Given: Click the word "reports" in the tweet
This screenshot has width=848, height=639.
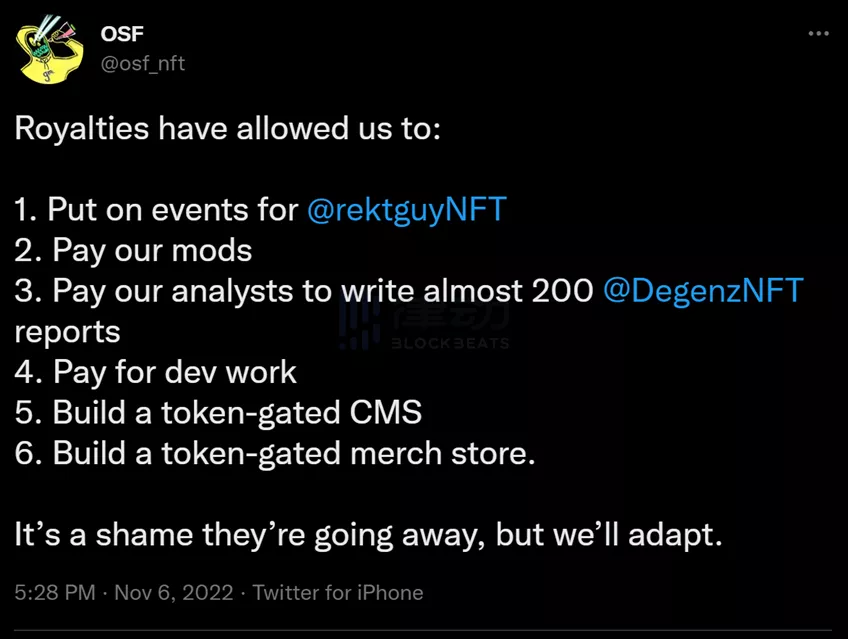Looking at the screenshot, I should (x=67, y=331).
